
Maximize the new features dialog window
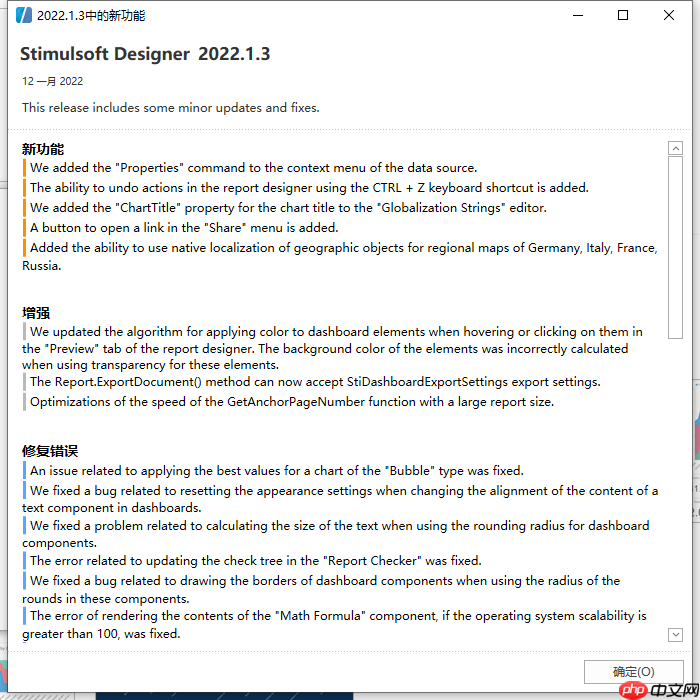(x=623, y=15)
